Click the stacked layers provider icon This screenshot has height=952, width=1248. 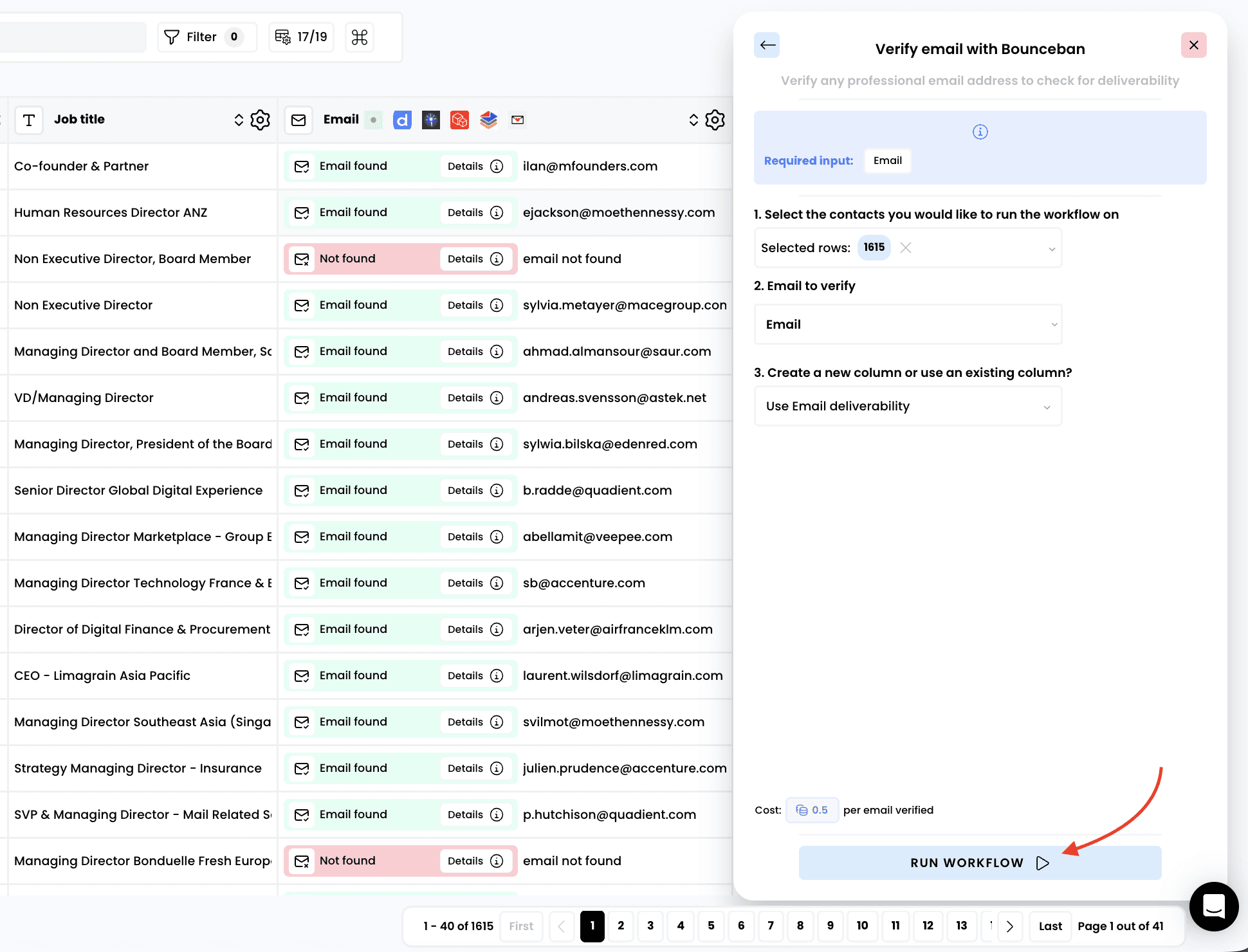[489, 120]
